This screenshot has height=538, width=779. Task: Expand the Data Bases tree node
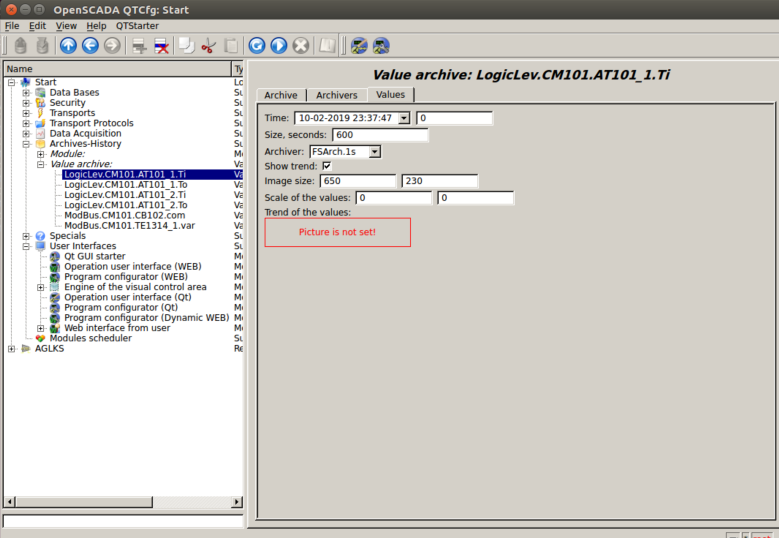(26, 93)
